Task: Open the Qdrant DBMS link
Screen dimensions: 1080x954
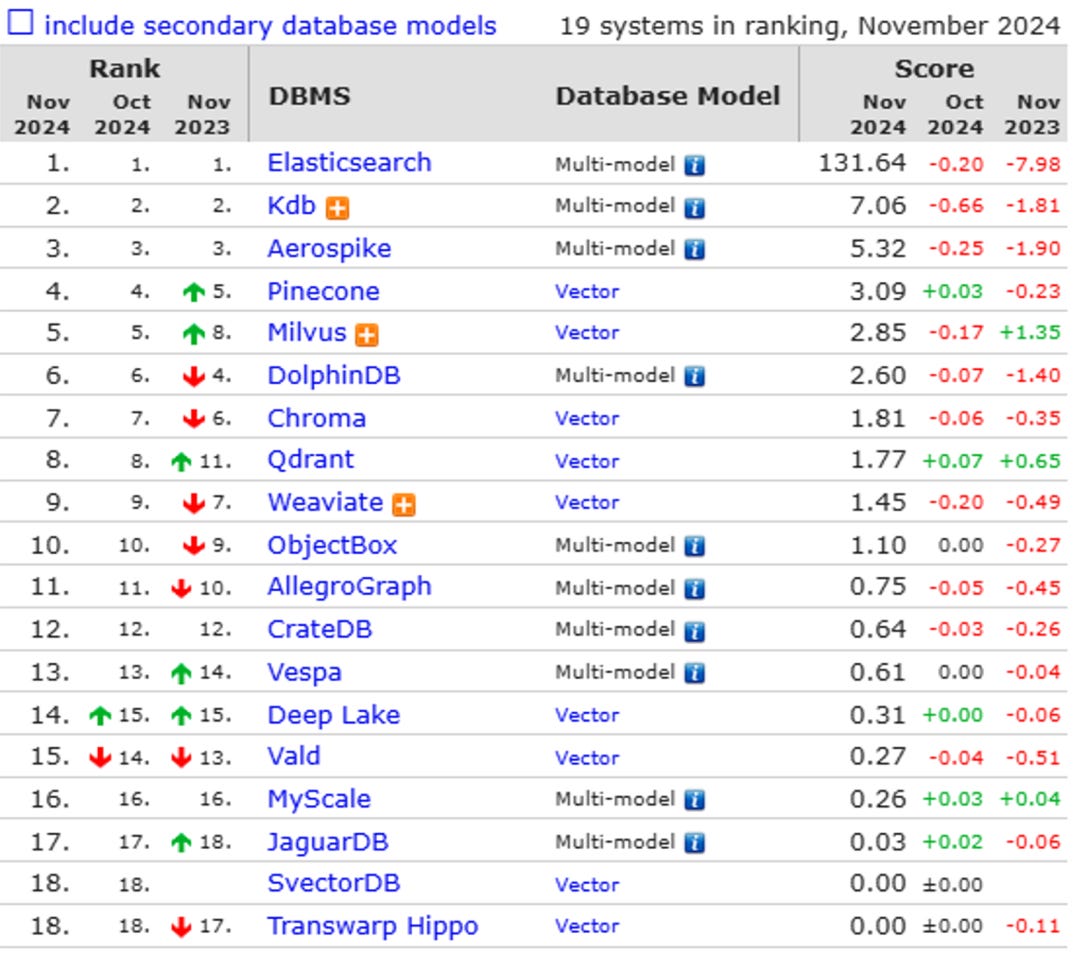Action: (x=311, y=459)
